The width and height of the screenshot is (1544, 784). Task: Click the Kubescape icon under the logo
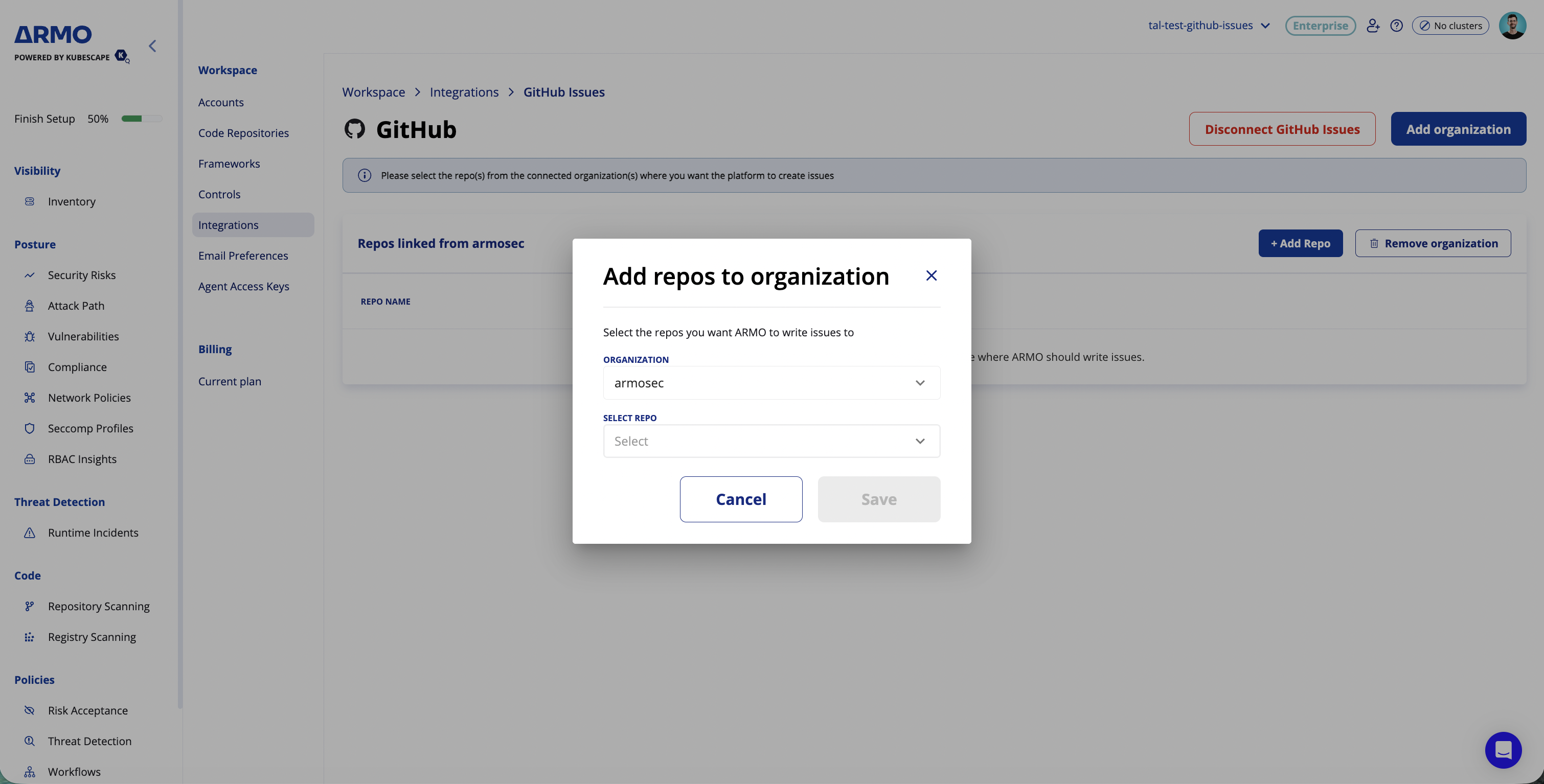122,56
